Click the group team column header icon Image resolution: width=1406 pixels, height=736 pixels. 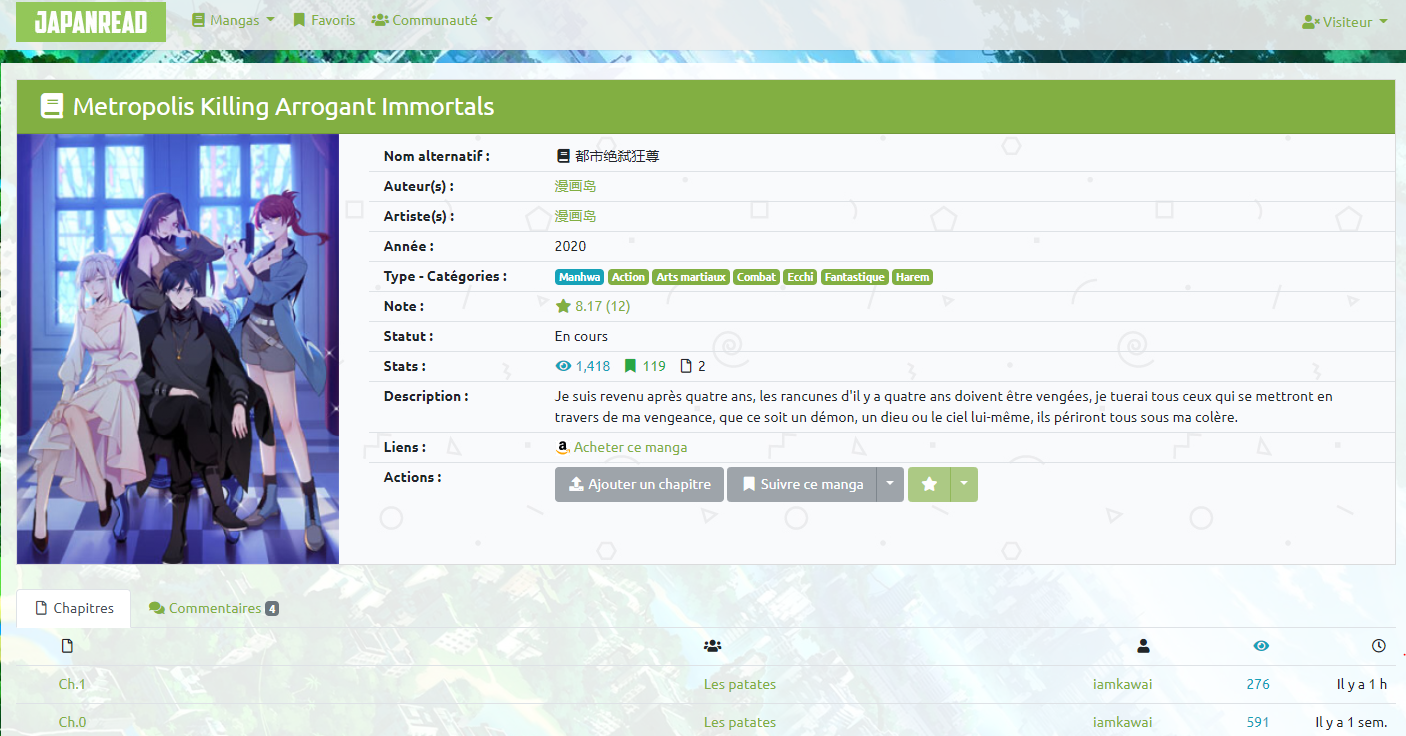713,646
